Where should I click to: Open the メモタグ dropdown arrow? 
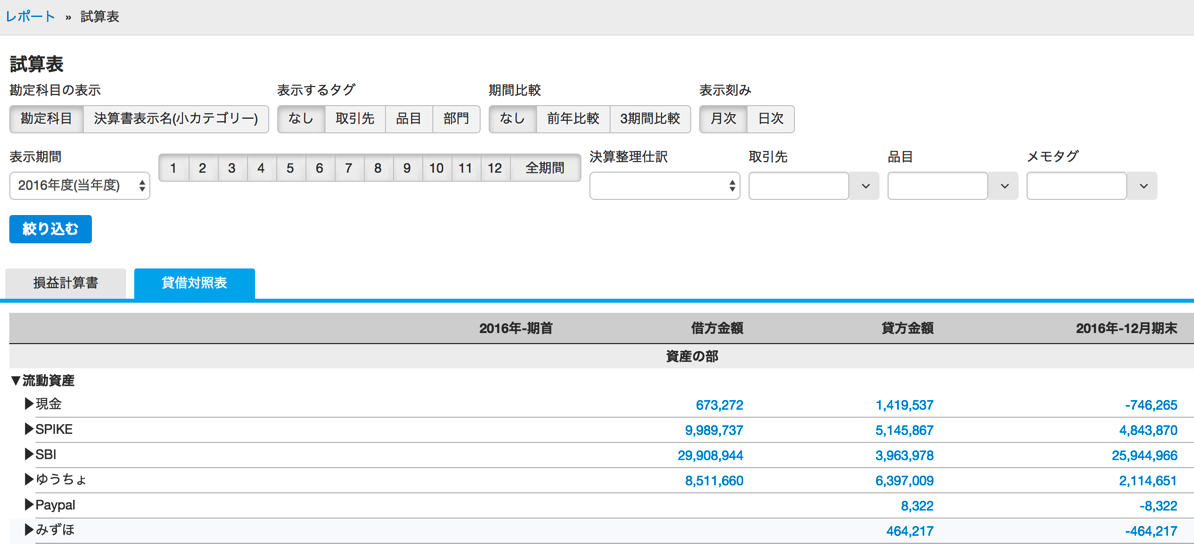(1142, 186)
